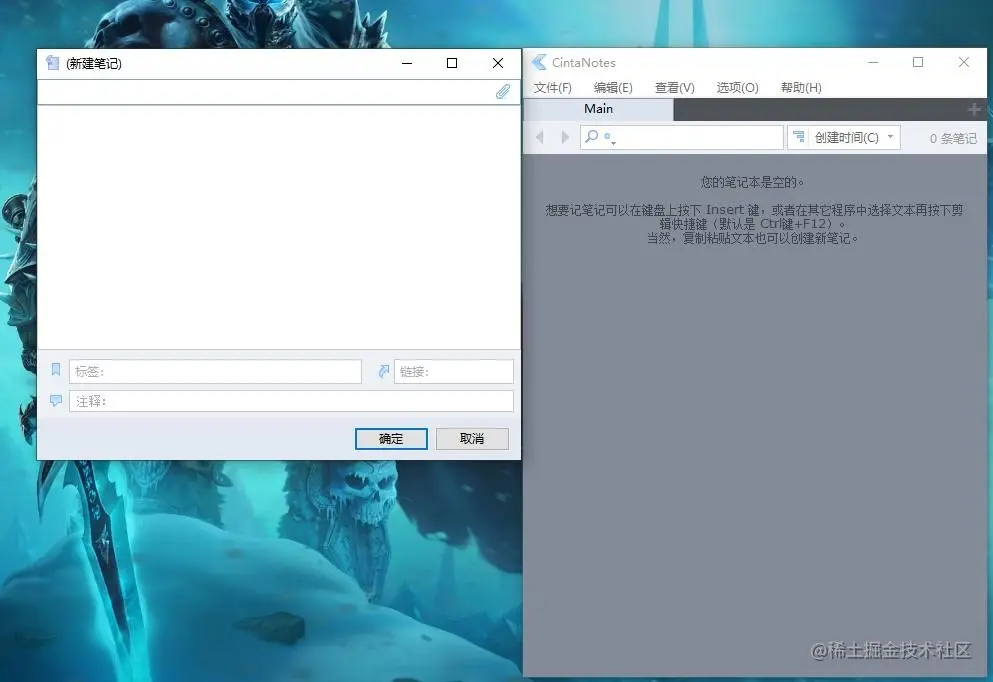Close the CintaNotes main window
Image resolution: width=993 pixels, height=682 pixels.
(x=964, y=62)
